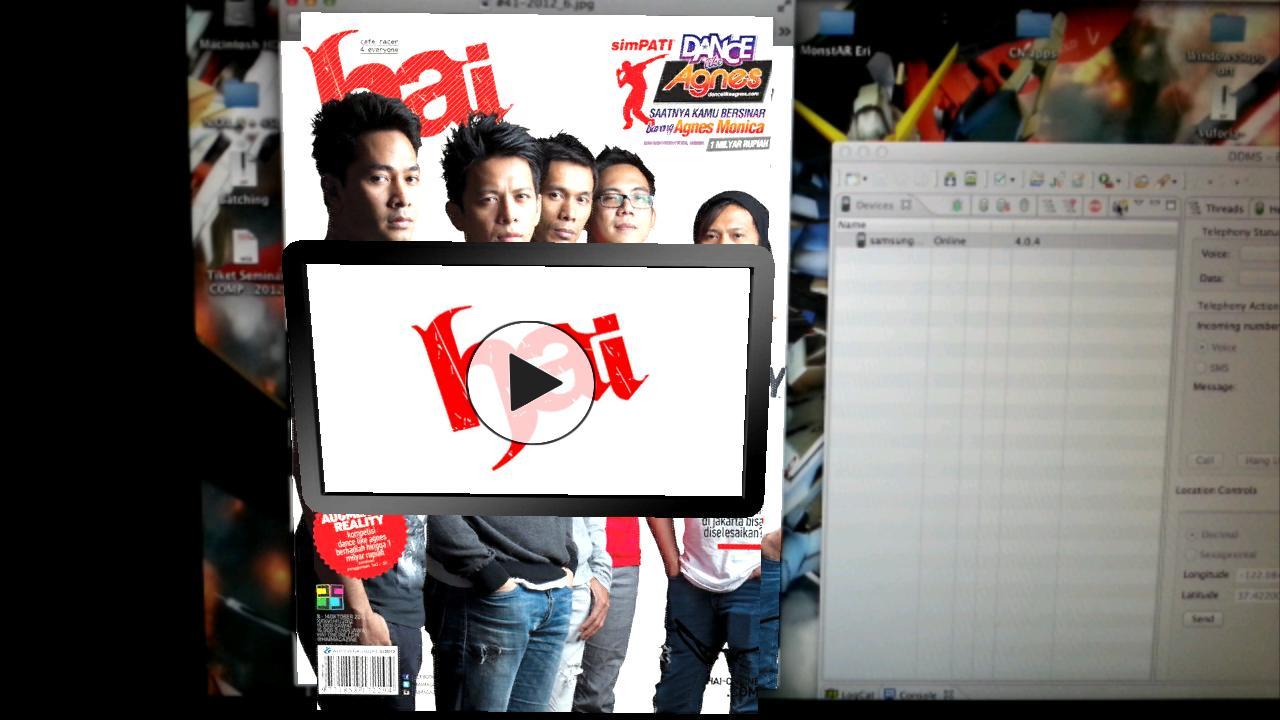Click the Update Threads icon in Devices panel

[x=1050, y=206]
